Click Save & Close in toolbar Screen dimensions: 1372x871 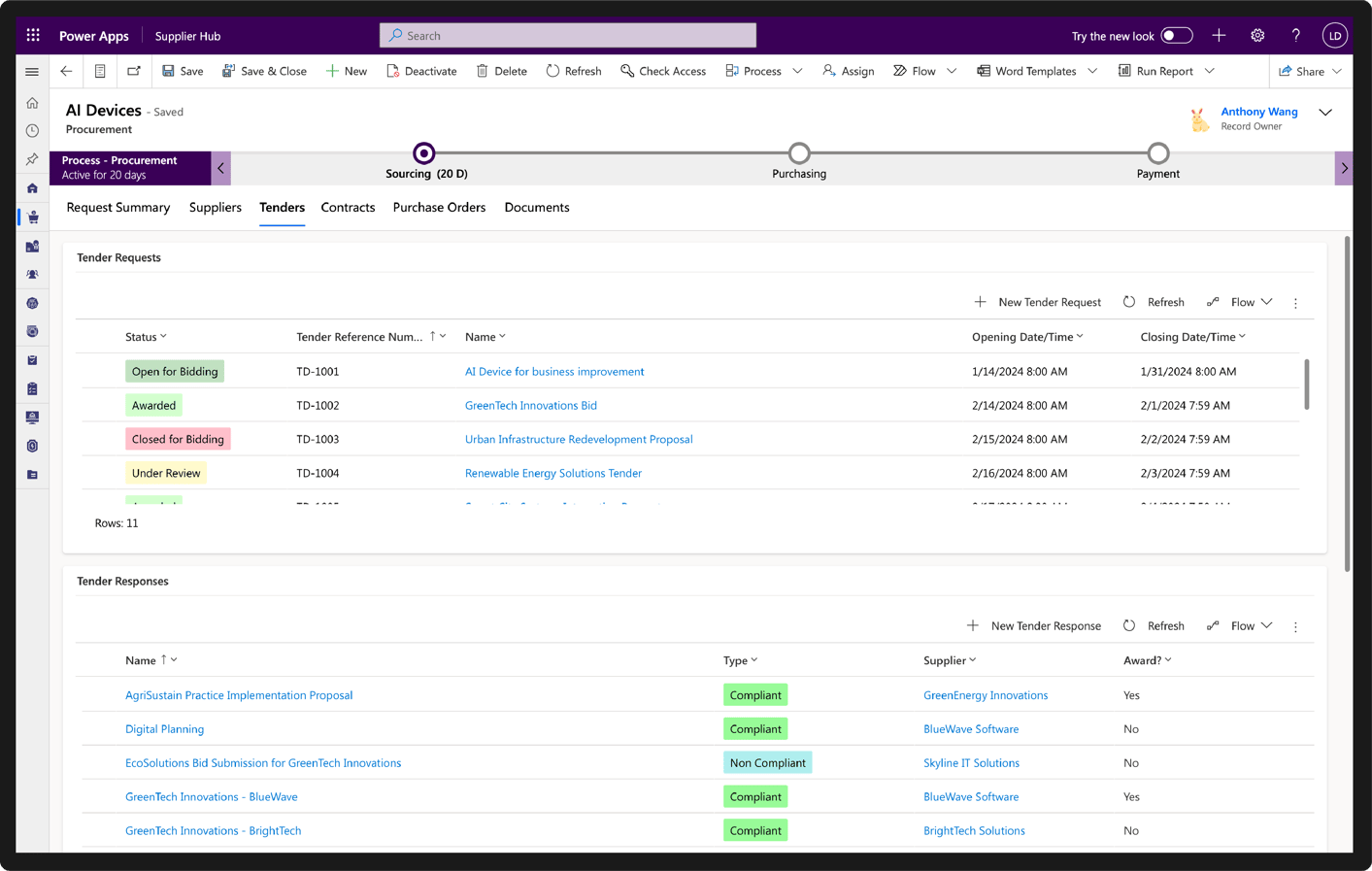tap(264, 71)
